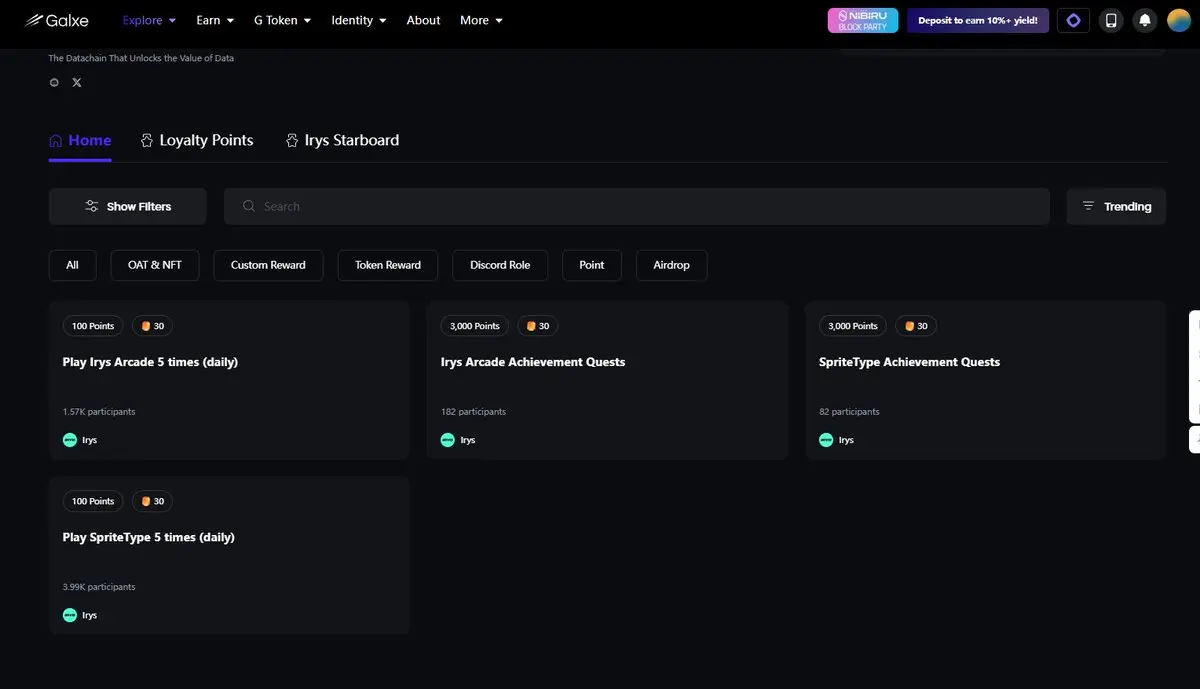1200x689 pixels.
Task: Click the 30 gem badge on Play SpriteType card
Action: 152,501
